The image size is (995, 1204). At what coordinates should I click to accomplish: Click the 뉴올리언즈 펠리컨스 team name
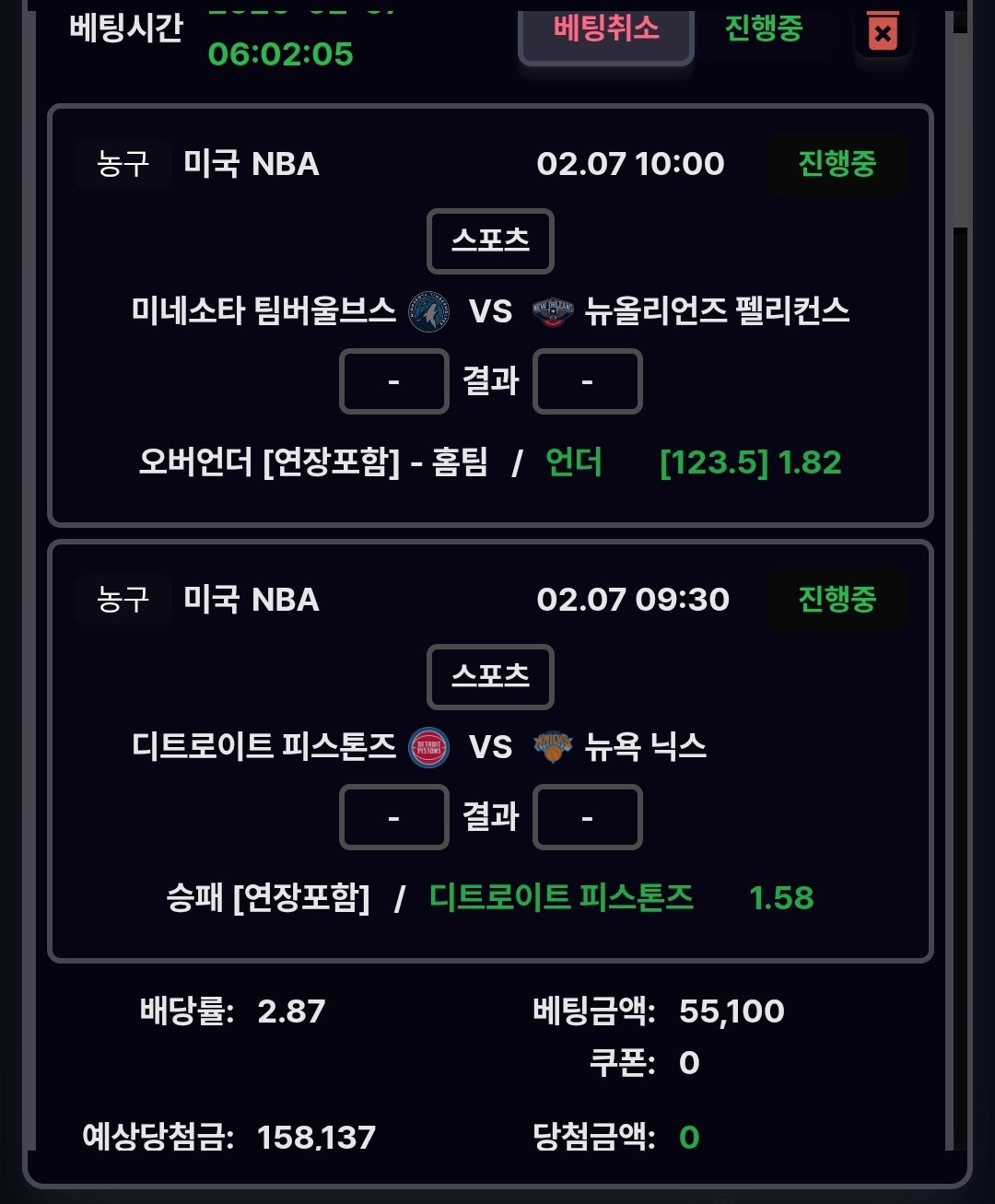coord(717,311)
